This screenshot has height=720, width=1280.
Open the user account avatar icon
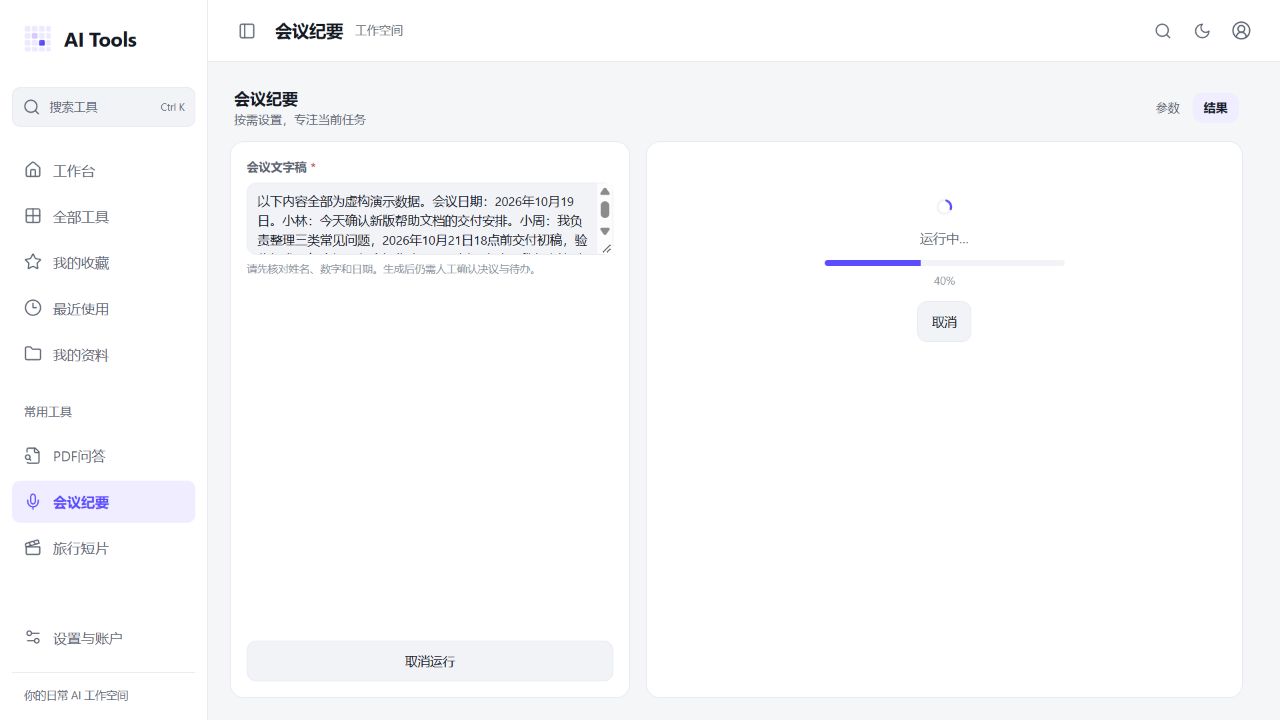[x=1241, y=31]
